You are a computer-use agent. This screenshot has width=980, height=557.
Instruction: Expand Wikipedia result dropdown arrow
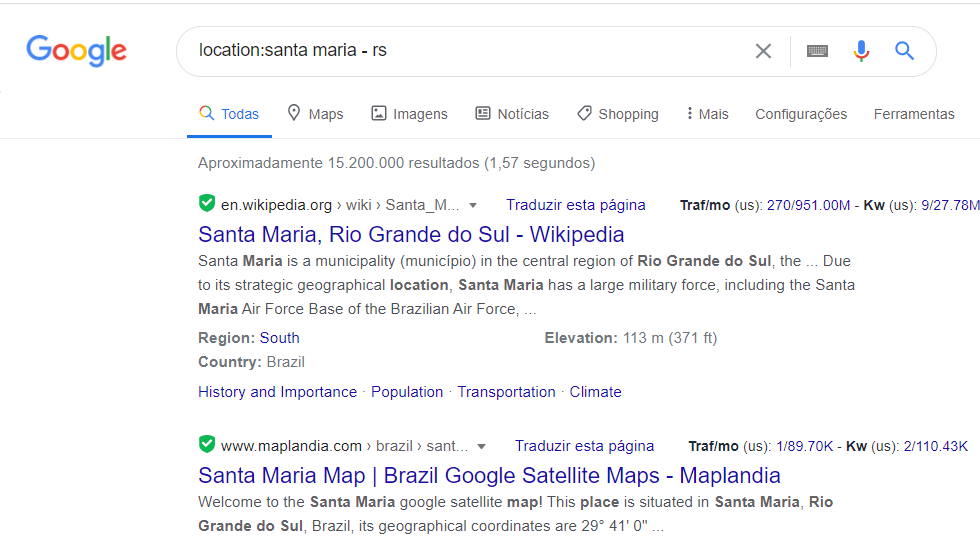click(473, 205)
